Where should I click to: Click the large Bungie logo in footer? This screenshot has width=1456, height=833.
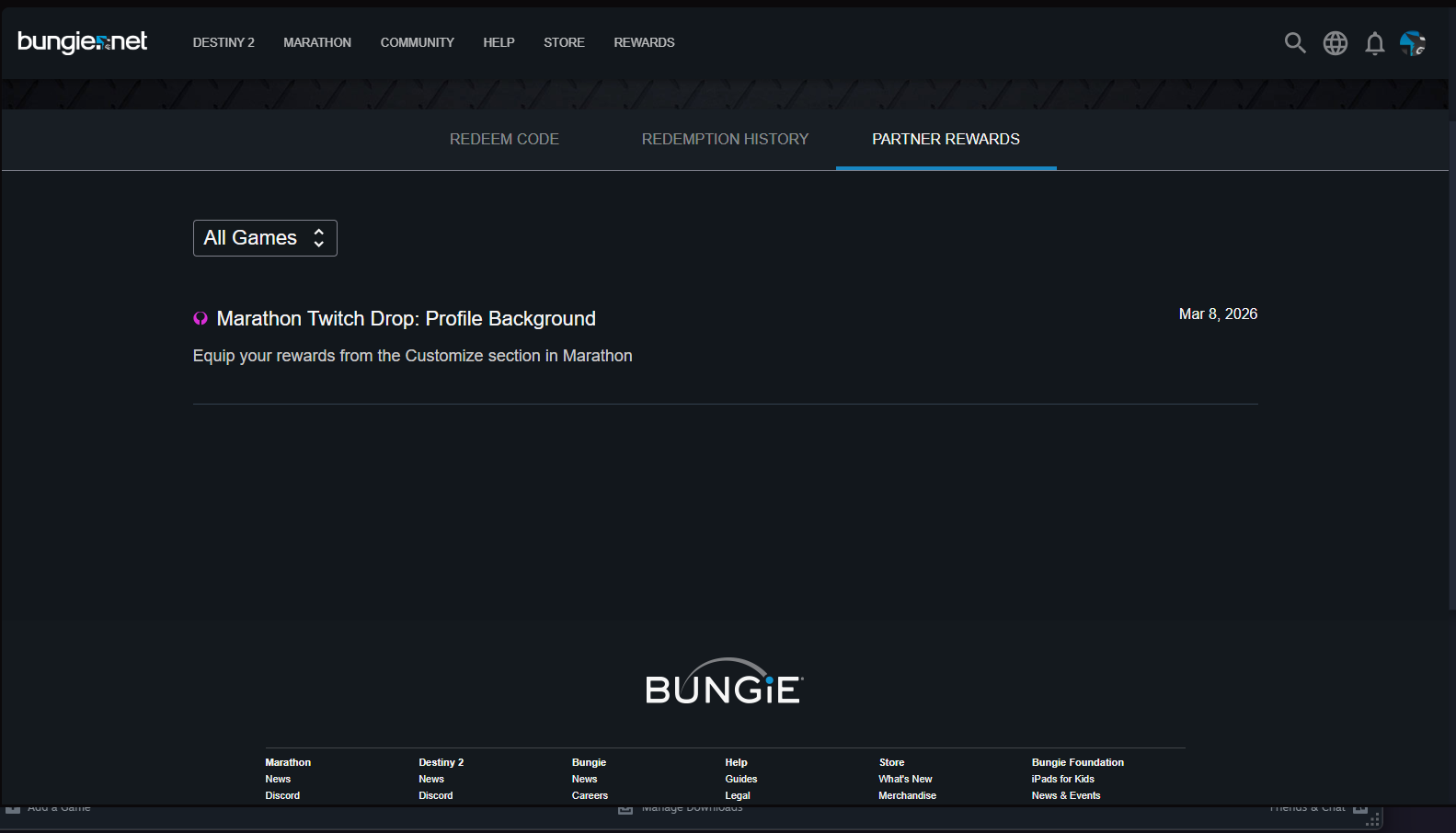[x=724, y=682]
